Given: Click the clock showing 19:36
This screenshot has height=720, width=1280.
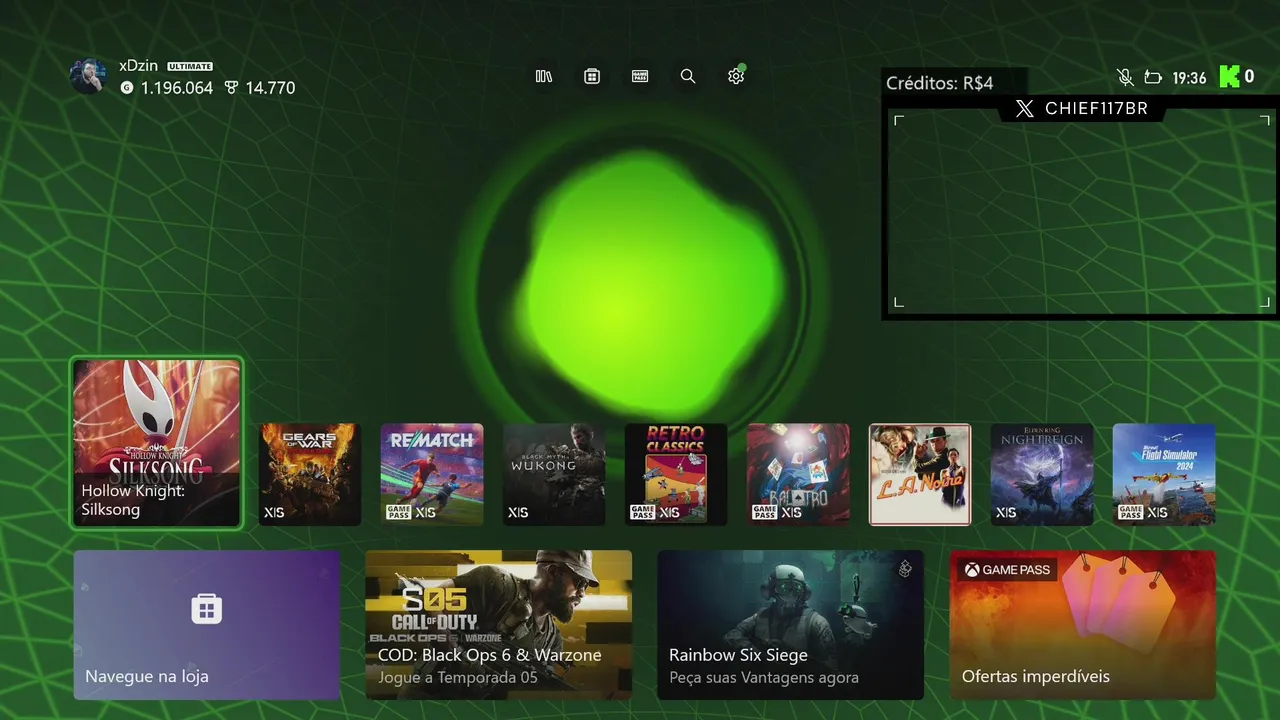Looking at the screenshot, I should tap(1189, 78).
